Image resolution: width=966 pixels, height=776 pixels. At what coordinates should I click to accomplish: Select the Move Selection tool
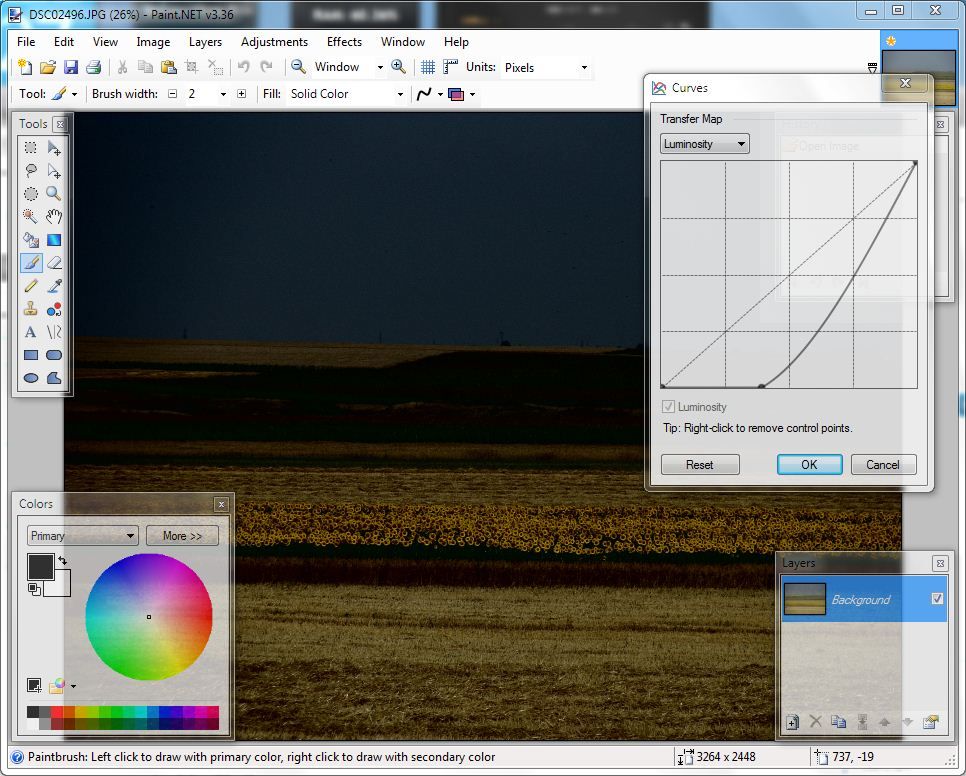(x=54, y=171)
